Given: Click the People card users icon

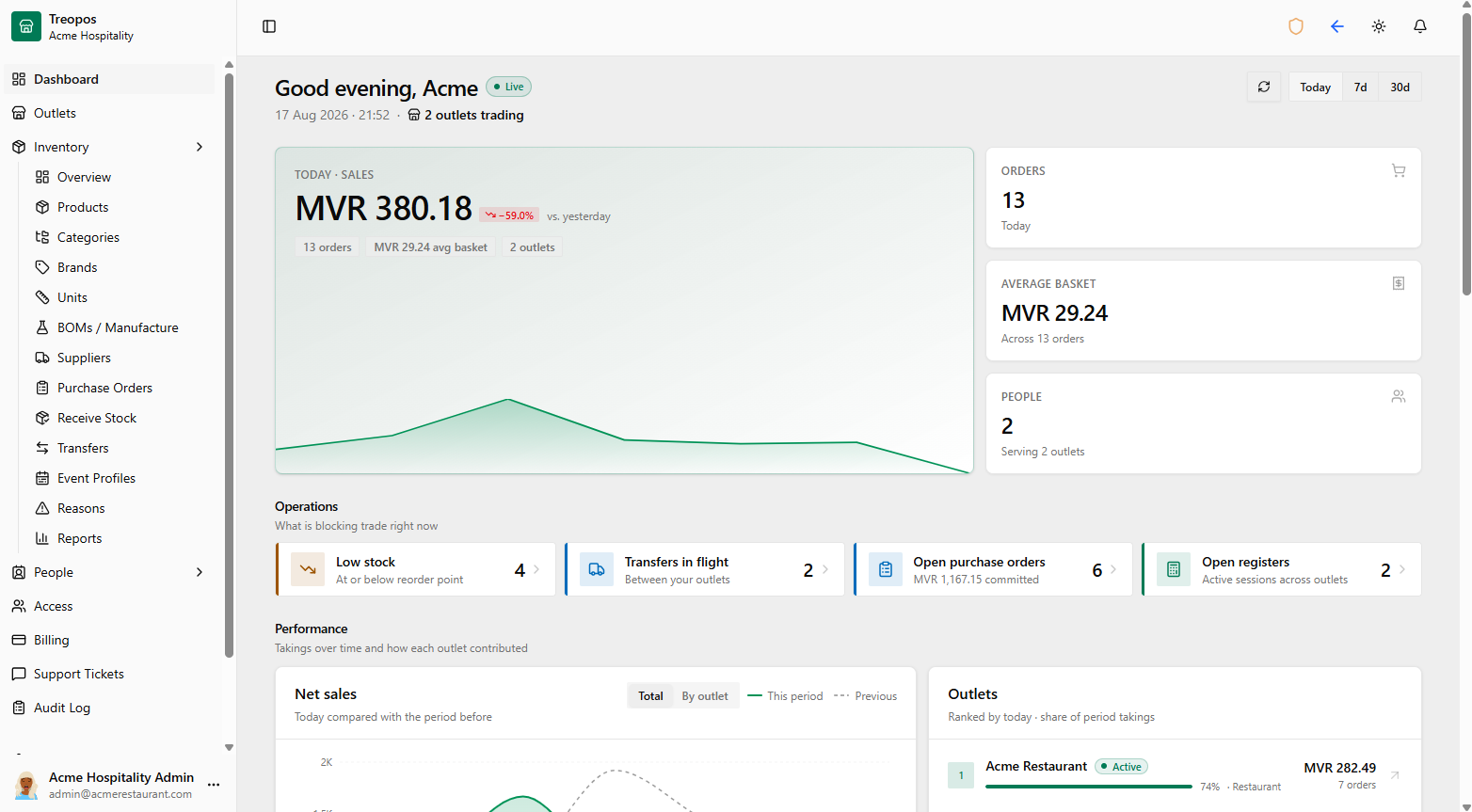Looking at the screenshot, I should pyautogui.click(x=1399, y=396).
